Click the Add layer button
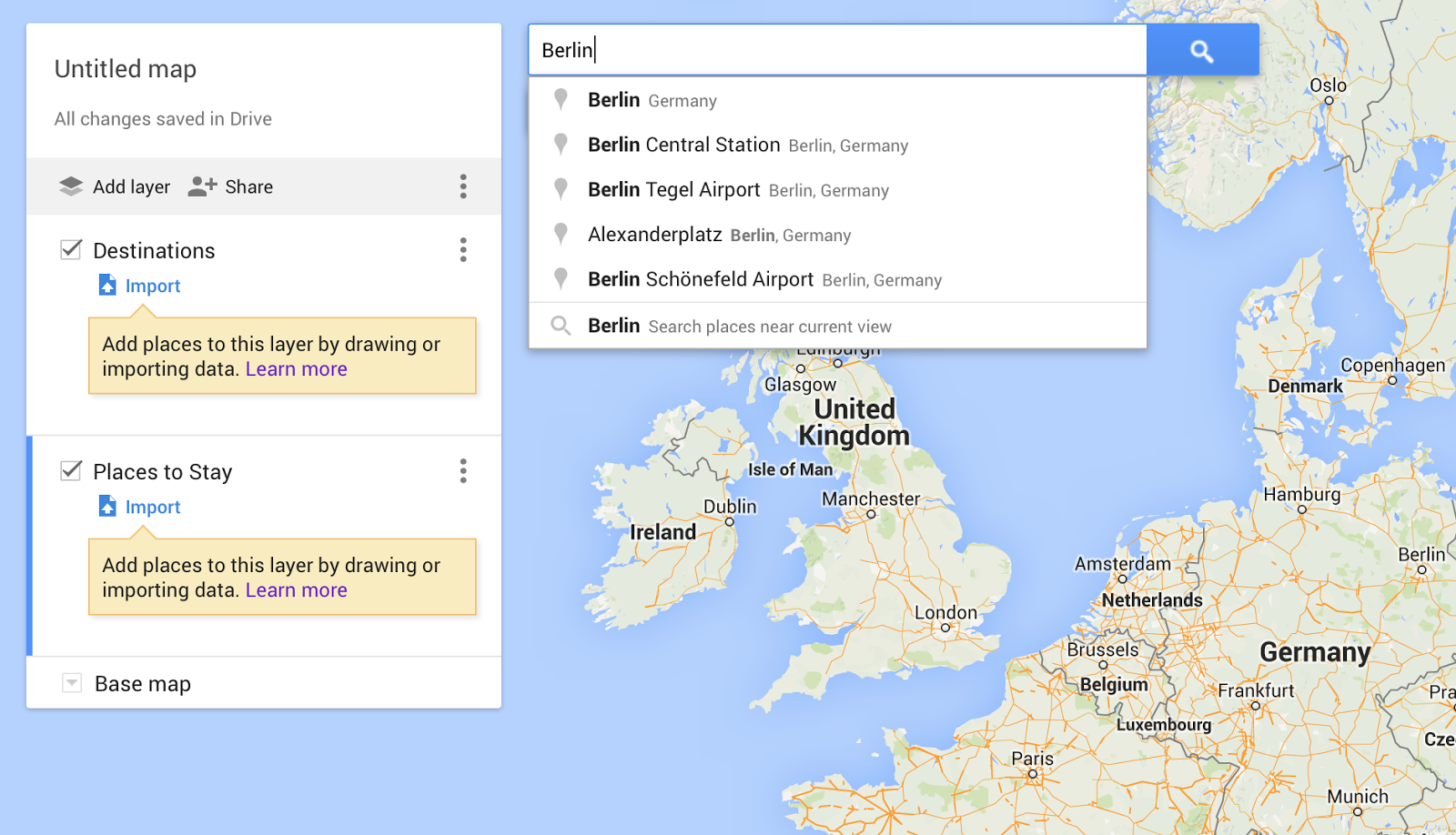 pos(115,186)
